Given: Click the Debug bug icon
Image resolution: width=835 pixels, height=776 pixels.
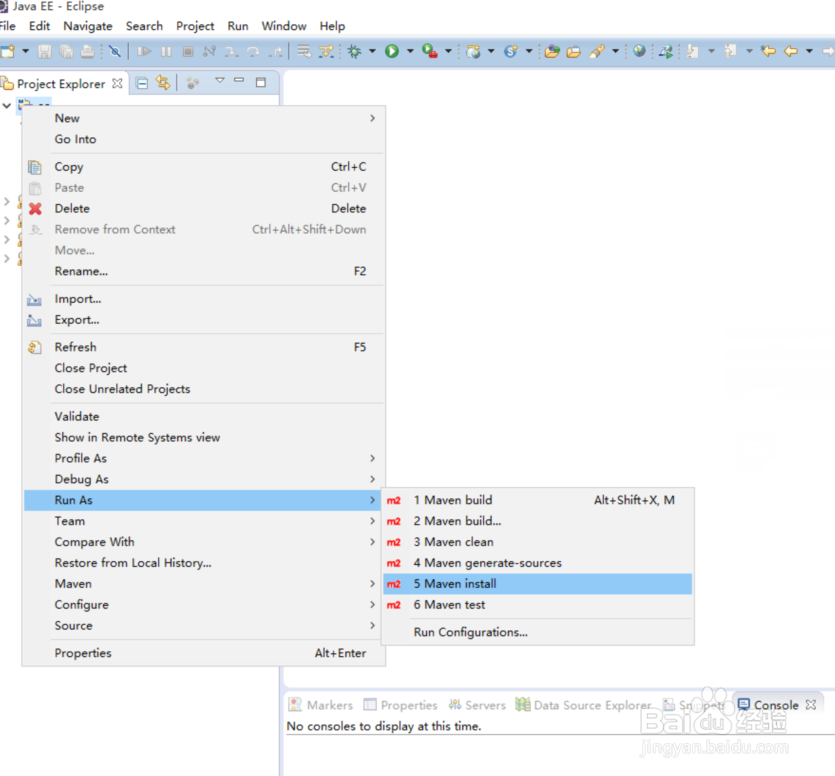Looking at the screenshot, I should (x=354, y=52).
